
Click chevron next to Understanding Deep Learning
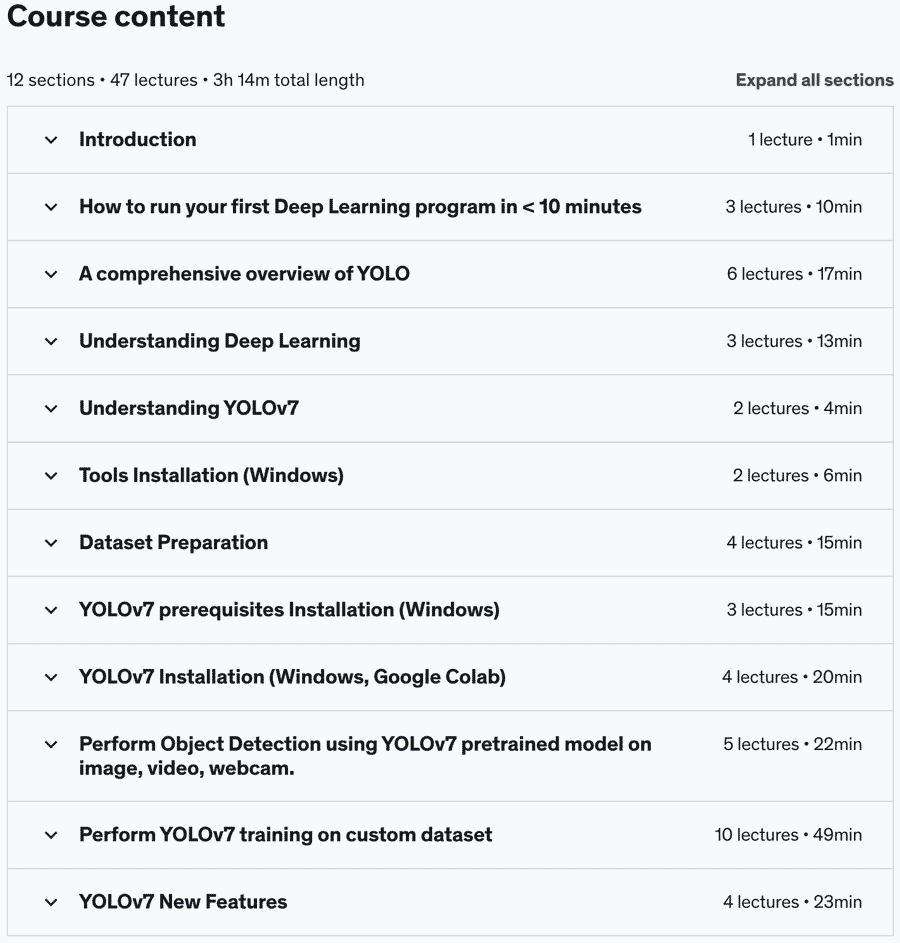51,342
